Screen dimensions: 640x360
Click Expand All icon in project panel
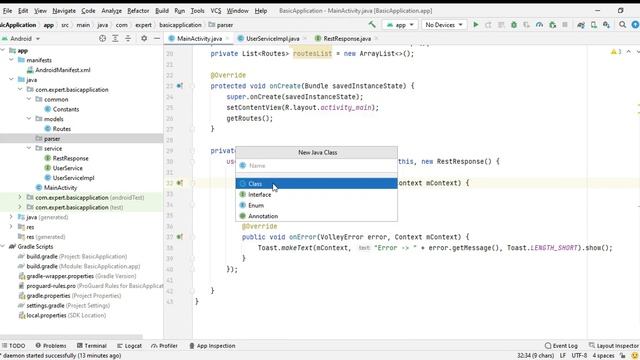pos(115,38)
